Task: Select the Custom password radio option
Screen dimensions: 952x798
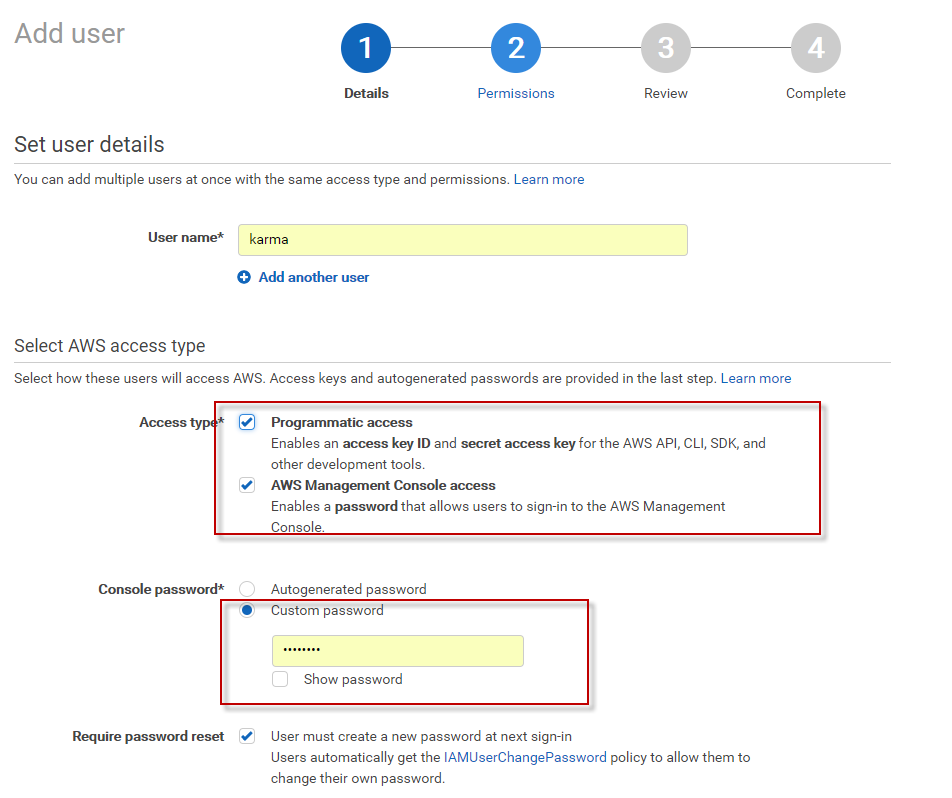Action: coord(247,610)
